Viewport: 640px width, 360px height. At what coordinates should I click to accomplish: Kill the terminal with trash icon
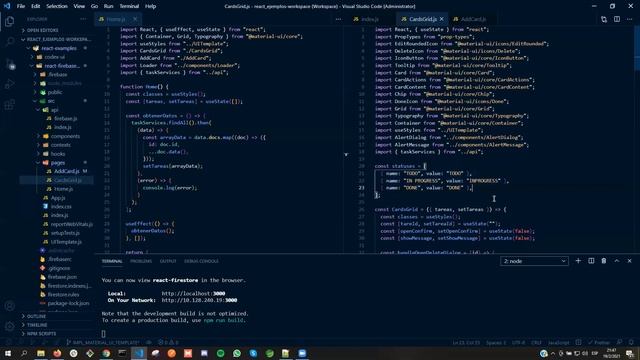tap(604, 261)
